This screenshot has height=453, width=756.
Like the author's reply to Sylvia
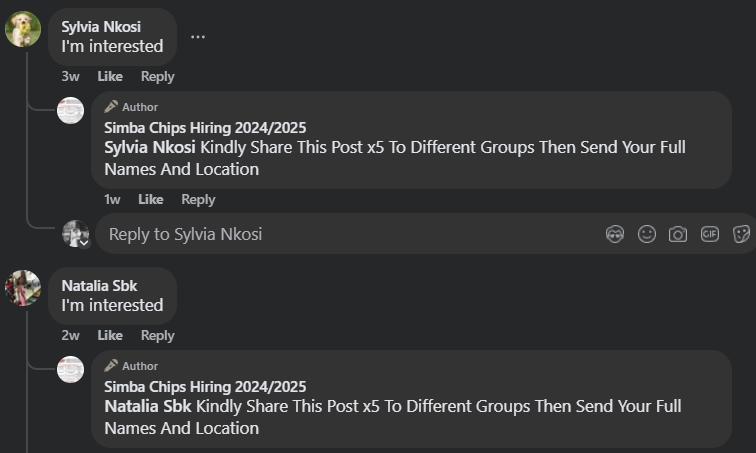click(151, 199)
